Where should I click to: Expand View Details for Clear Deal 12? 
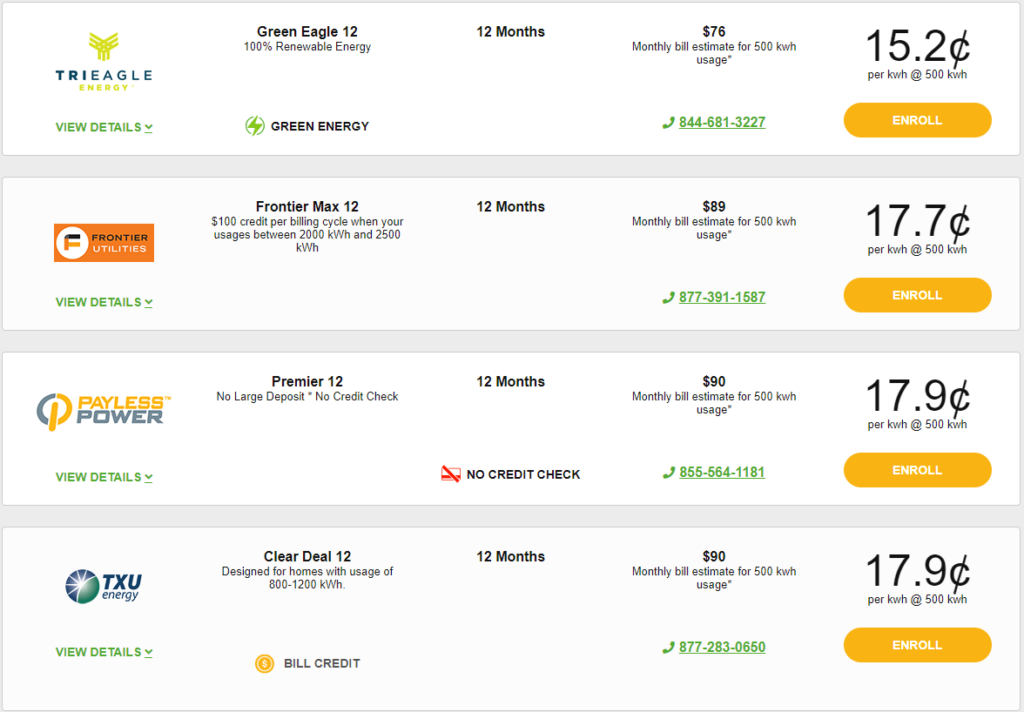coord(104,653)
